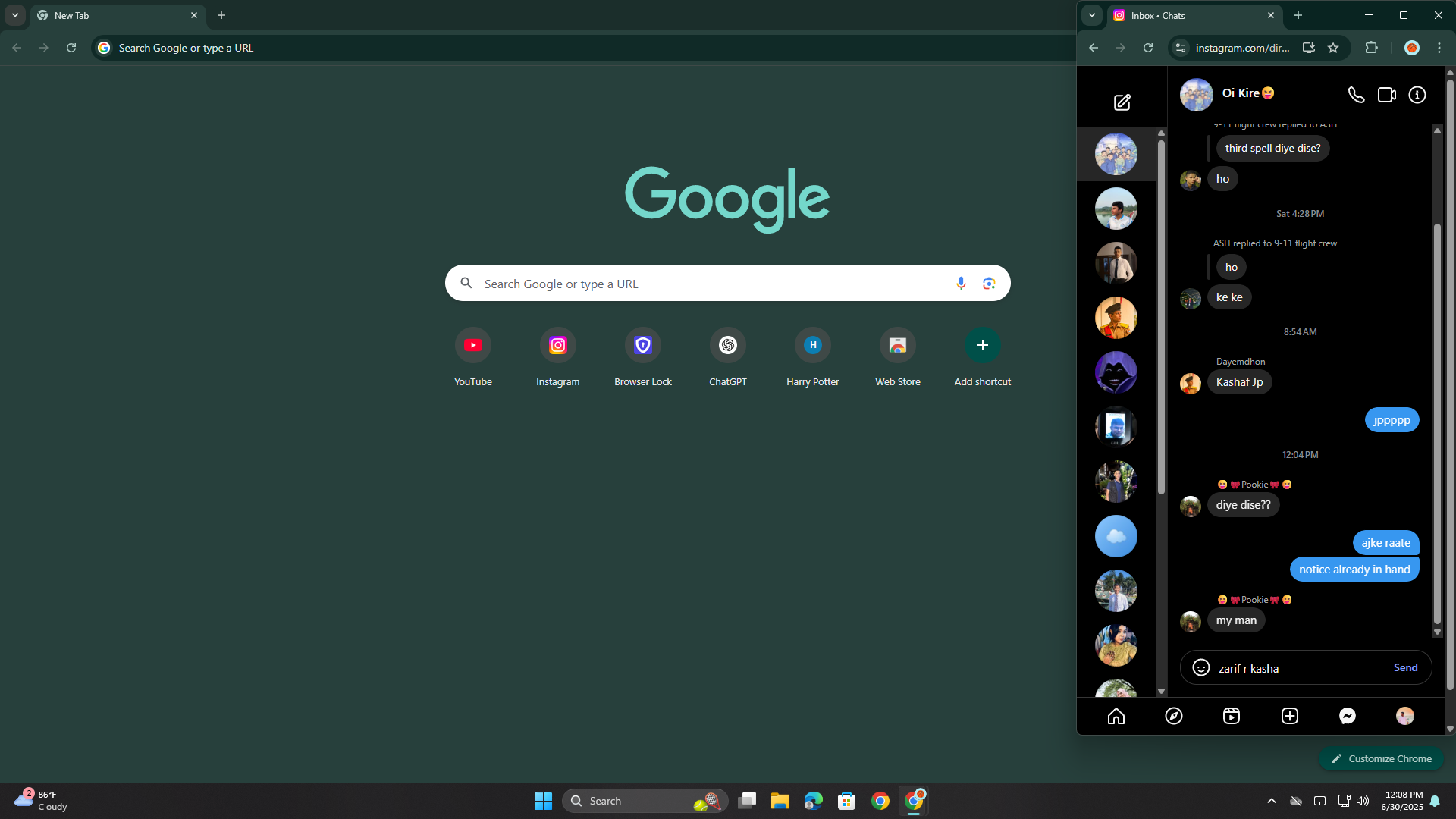Send the typed message
This screenshot has width=1456, height=819.
click(1405, 667)
